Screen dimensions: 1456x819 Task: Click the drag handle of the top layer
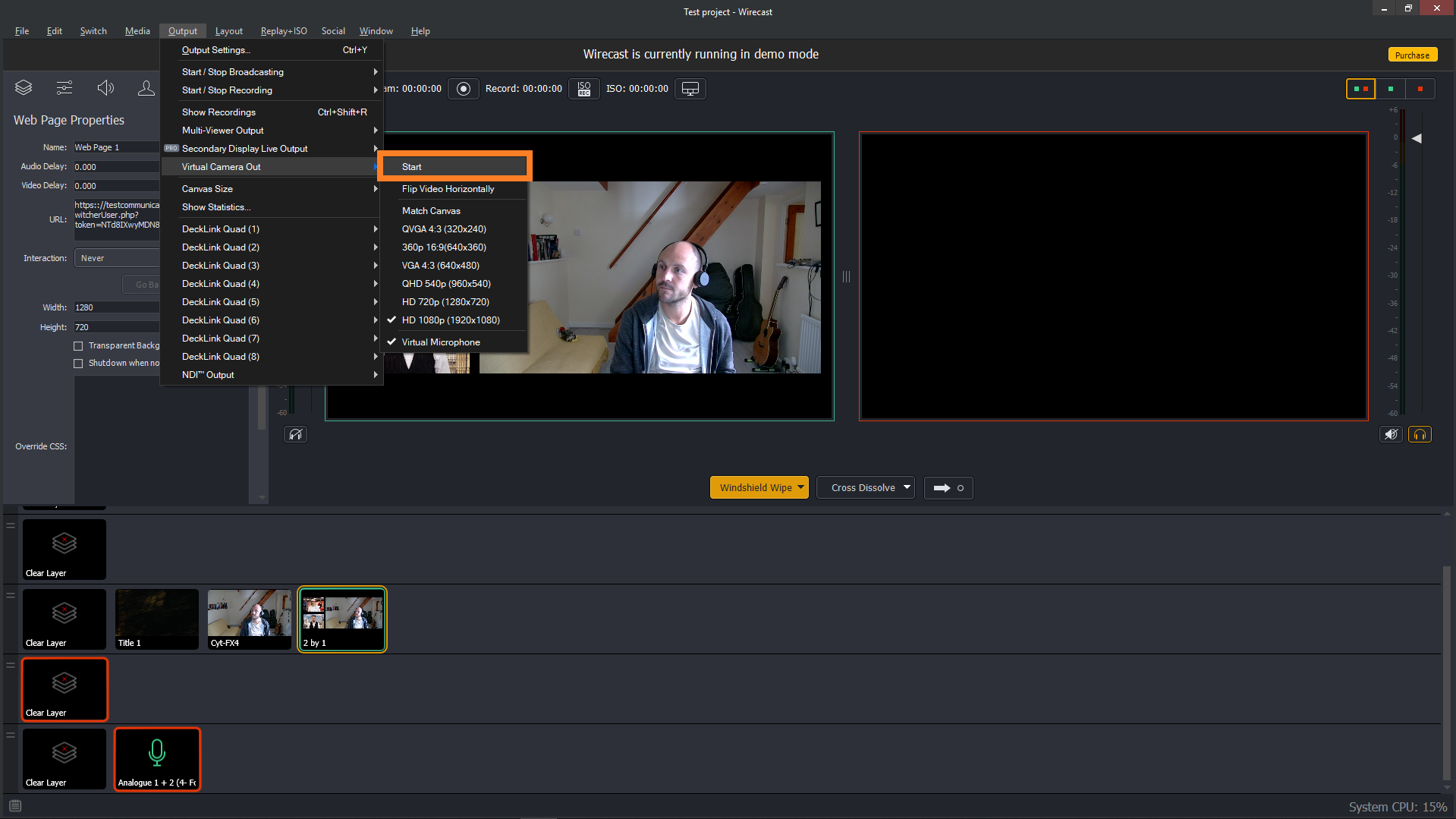point(11,525)
